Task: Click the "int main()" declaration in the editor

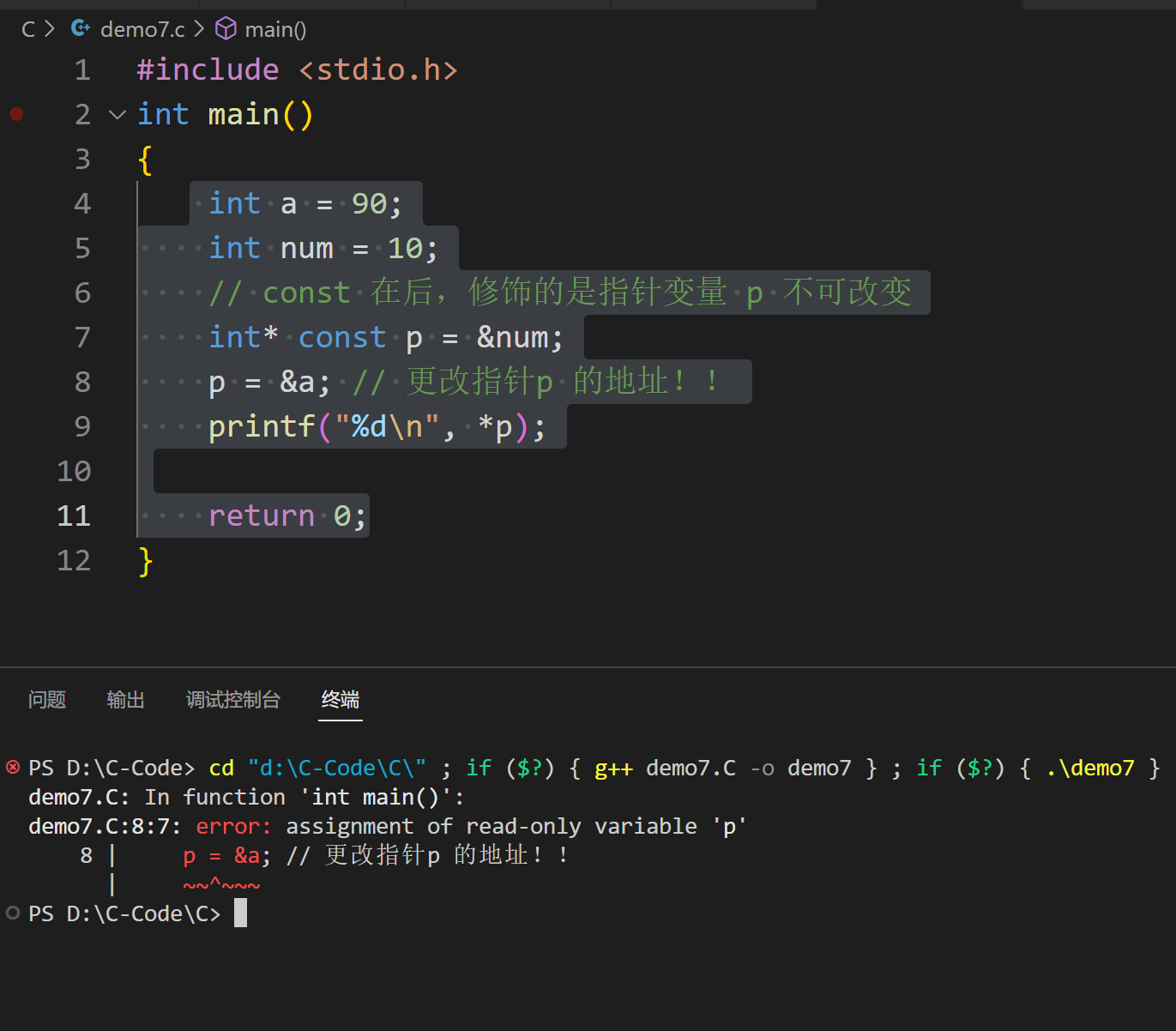Action: [226, 114]
